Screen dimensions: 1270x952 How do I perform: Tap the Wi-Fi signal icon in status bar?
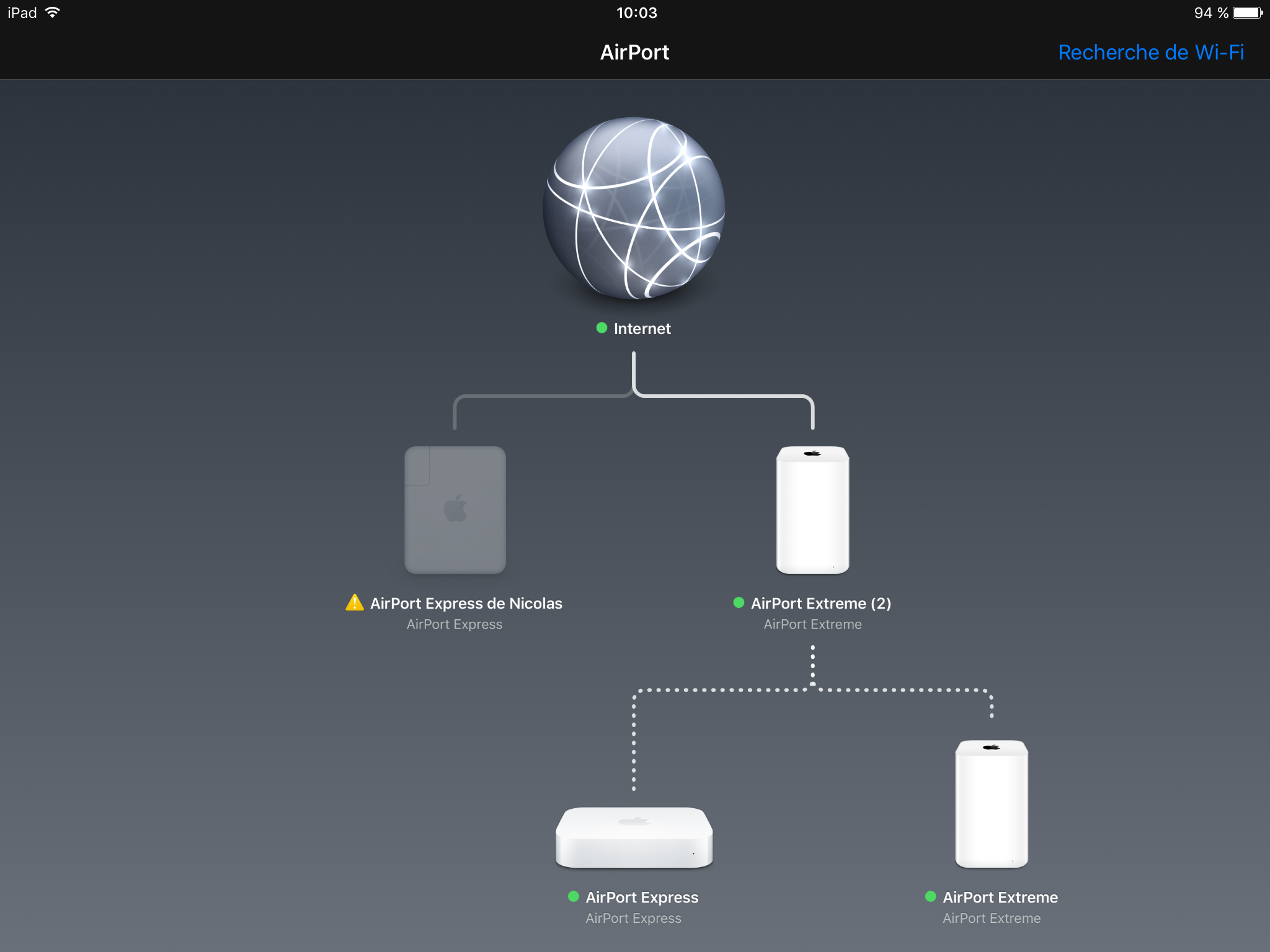pos(53,12)
